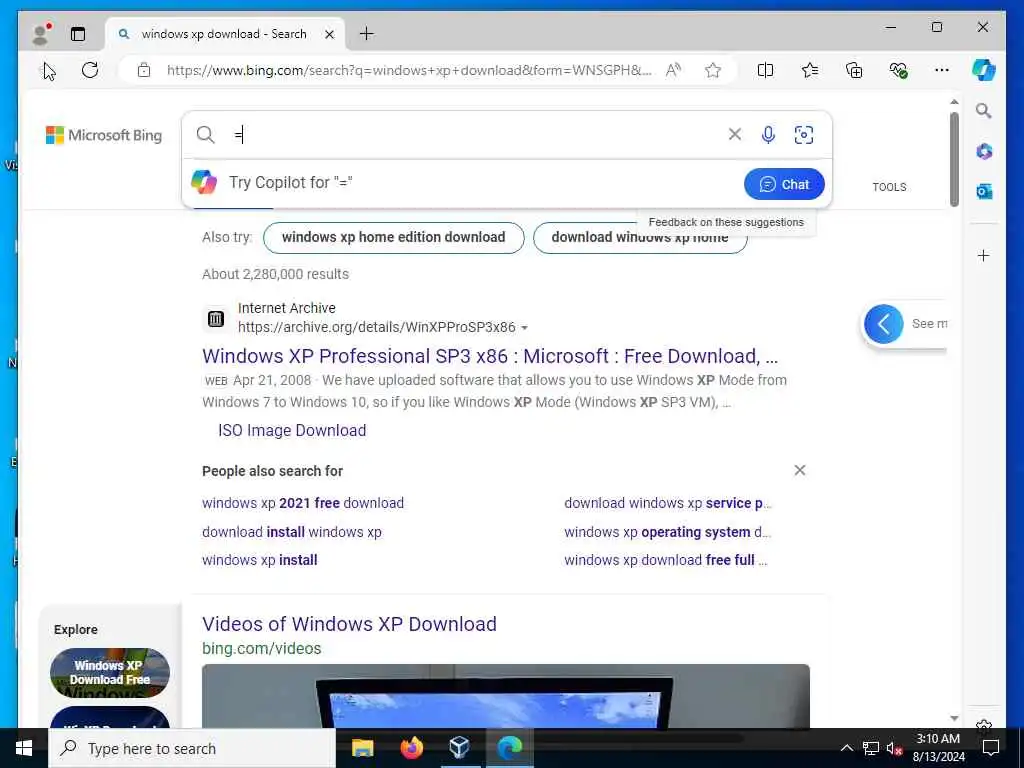View site information lock icon
Viewport: 1024px width, 768px height.
pos(144,70)
